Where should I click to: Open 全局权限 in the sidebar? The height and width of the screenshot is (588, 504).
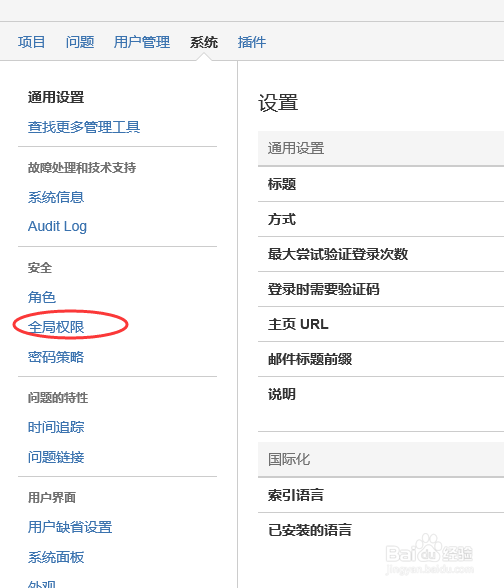(x=56, y=327)
